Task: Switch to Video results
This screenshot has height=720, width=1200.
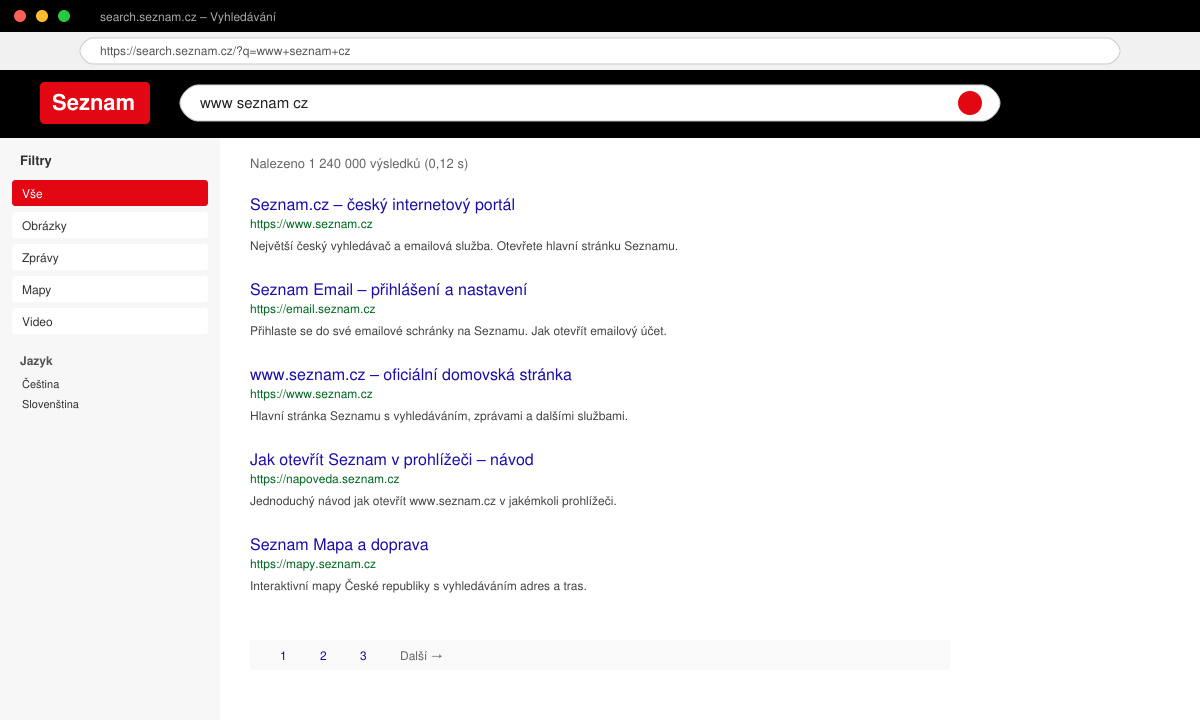Action: click(110, 321)
